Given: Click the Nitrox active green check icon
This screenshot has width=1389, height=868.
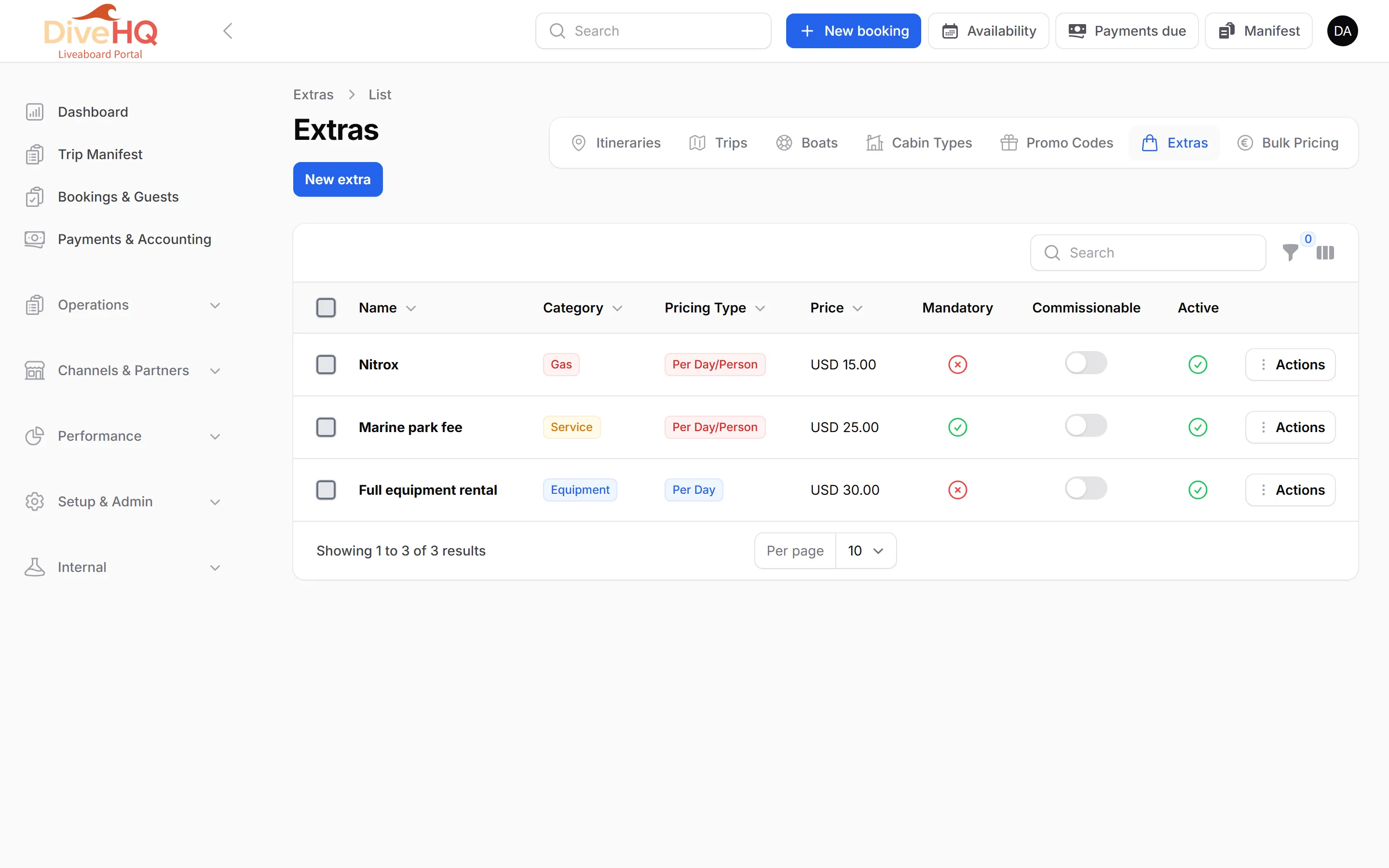Looking at the screenshot, I should 1198,365.
